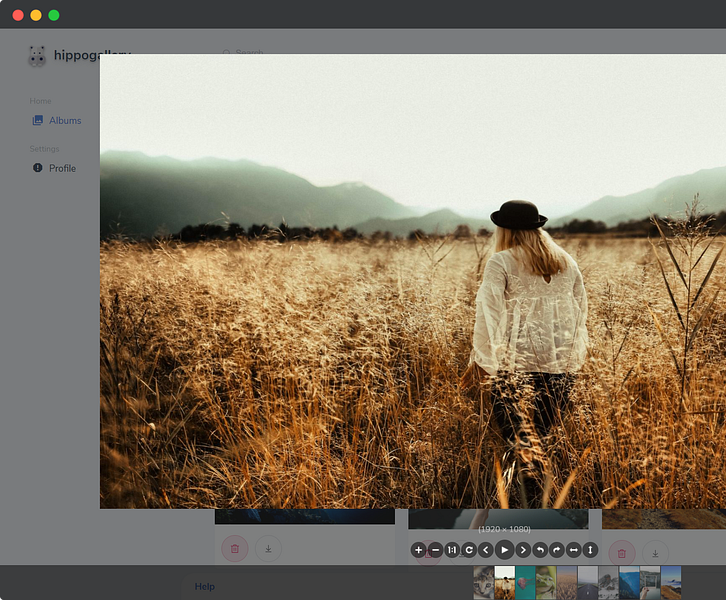Open the cat thumbnail in the filmstrip
This screenshot has height=600, width=726.
[483, 583]
